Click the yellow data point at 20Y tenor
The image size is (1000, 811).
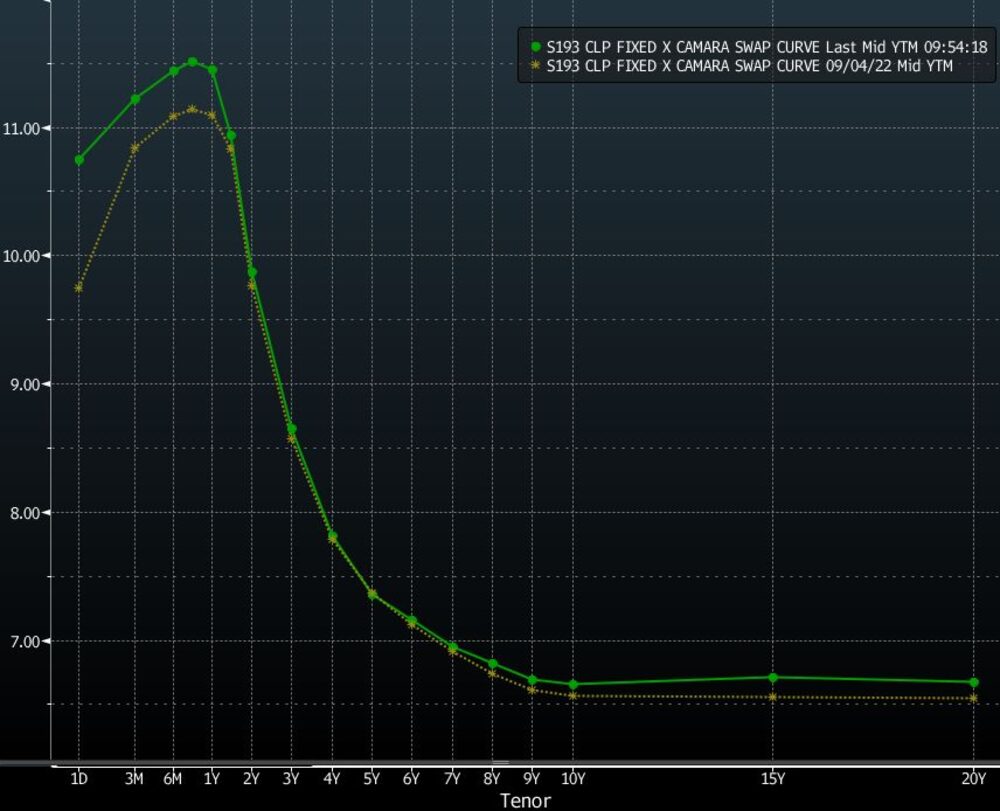(973, 698)
